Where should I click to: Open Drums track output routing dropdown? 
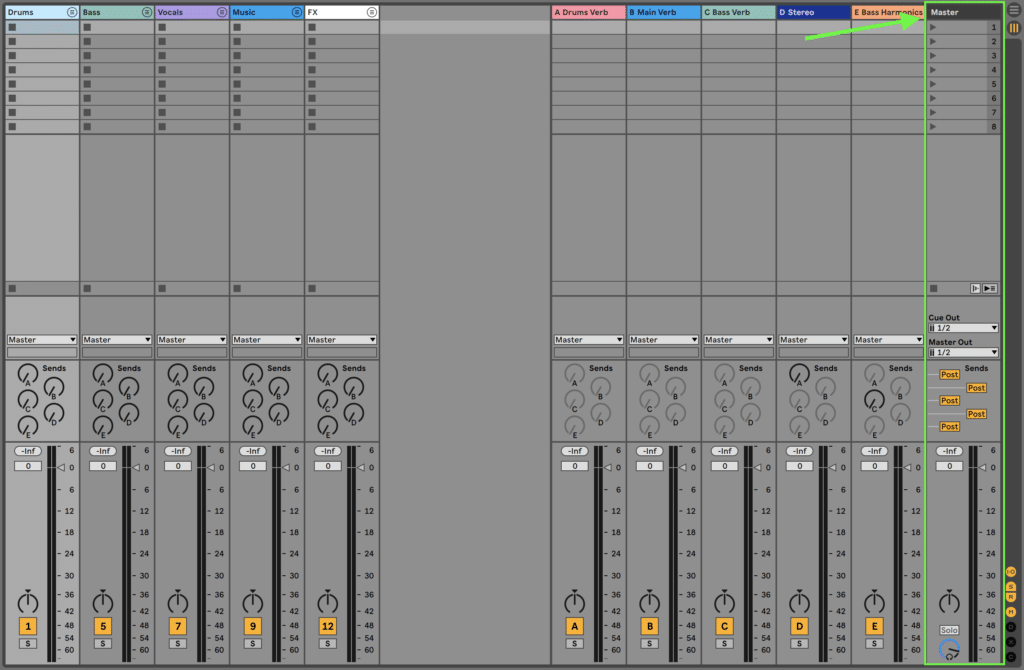pos(42,340)
